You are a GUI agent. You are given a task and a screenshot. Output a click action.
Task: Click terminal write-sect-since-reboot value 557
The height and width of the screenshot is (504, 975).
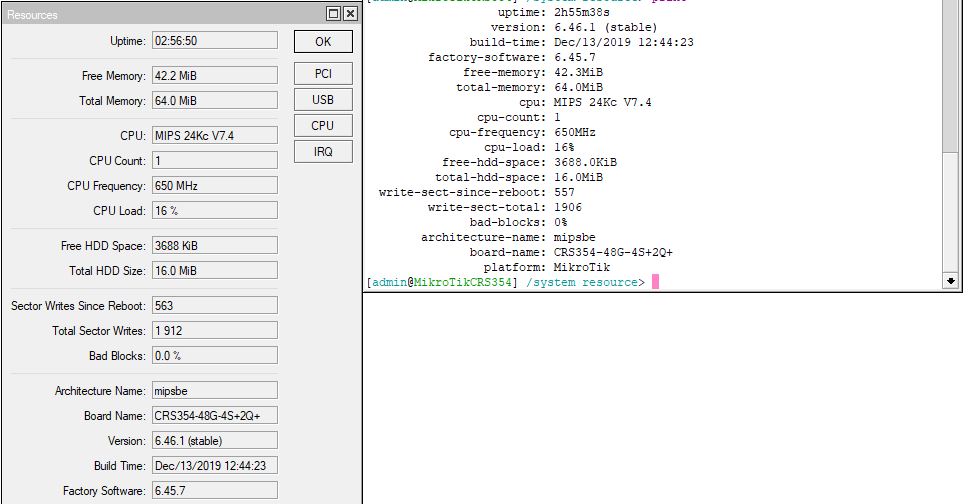pyautogui.click(x=564, y=192)
